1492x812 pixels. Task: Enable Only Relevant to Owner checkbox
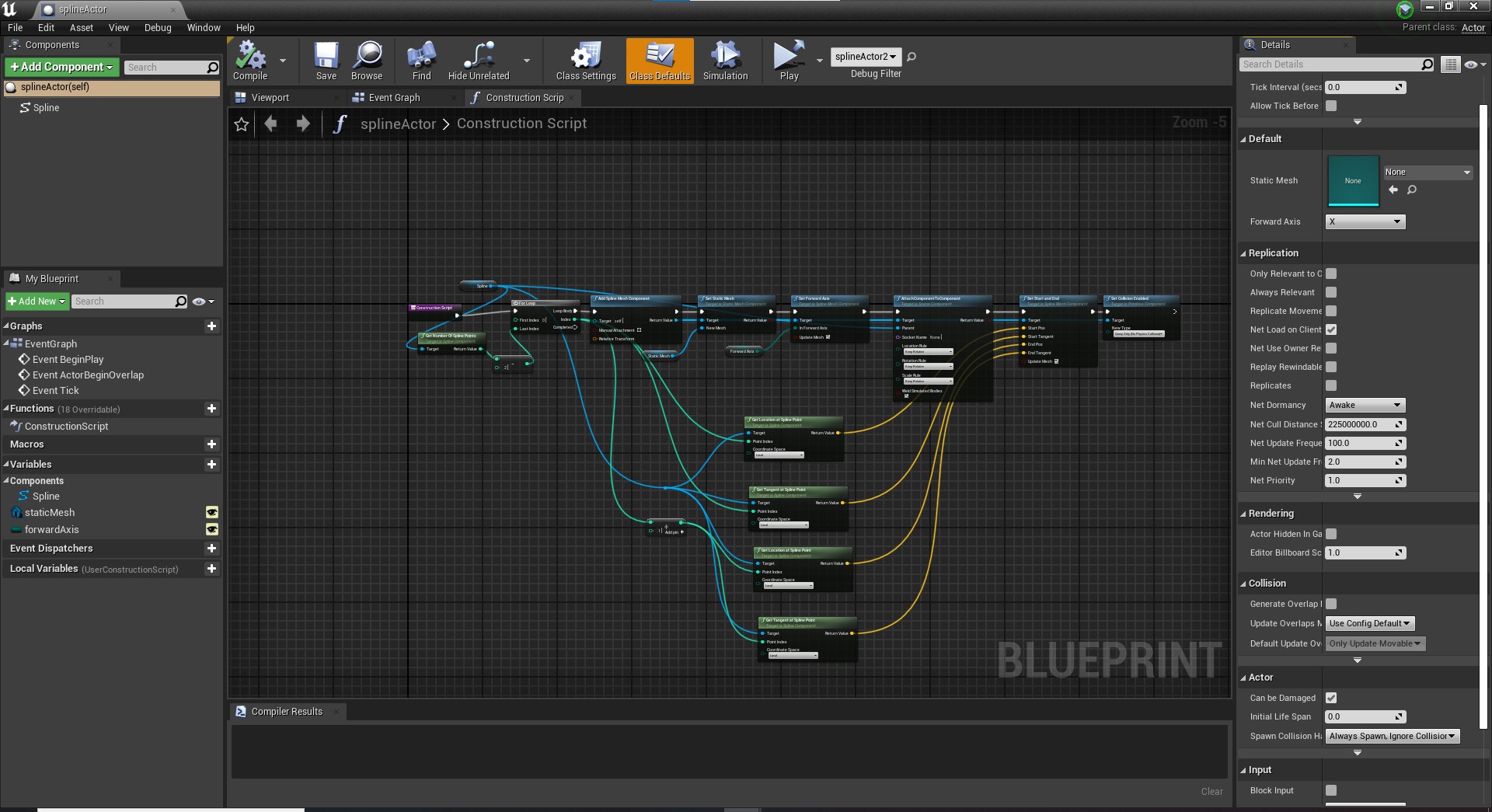point(1331,274)
